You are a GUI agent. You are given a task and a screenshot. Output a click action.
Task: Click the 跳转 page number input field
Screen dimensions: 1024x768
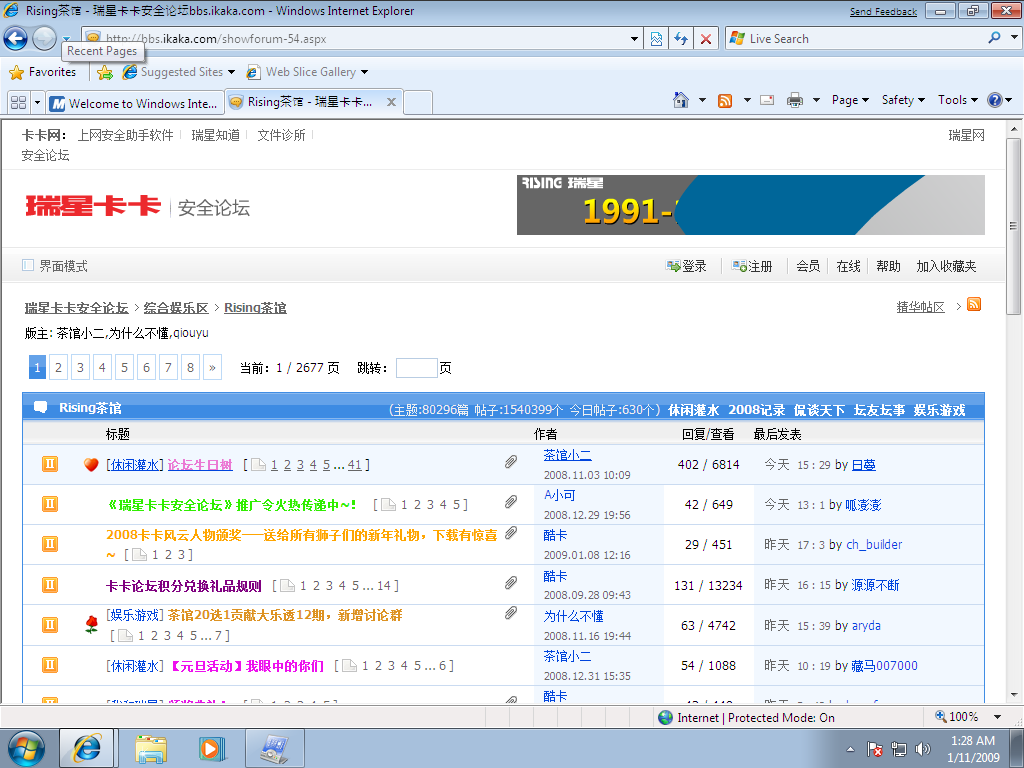[416, 368]
